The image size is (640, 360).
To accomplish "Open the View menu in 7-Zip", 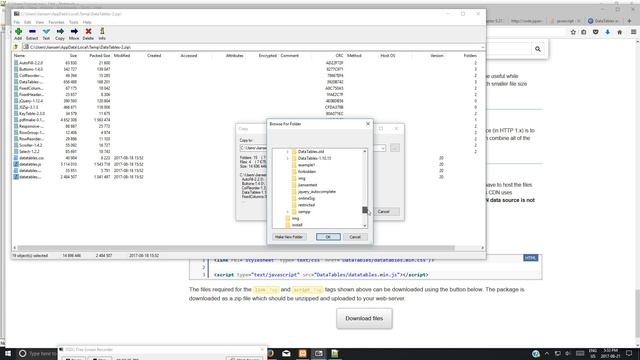I will (x=40, y=22).
